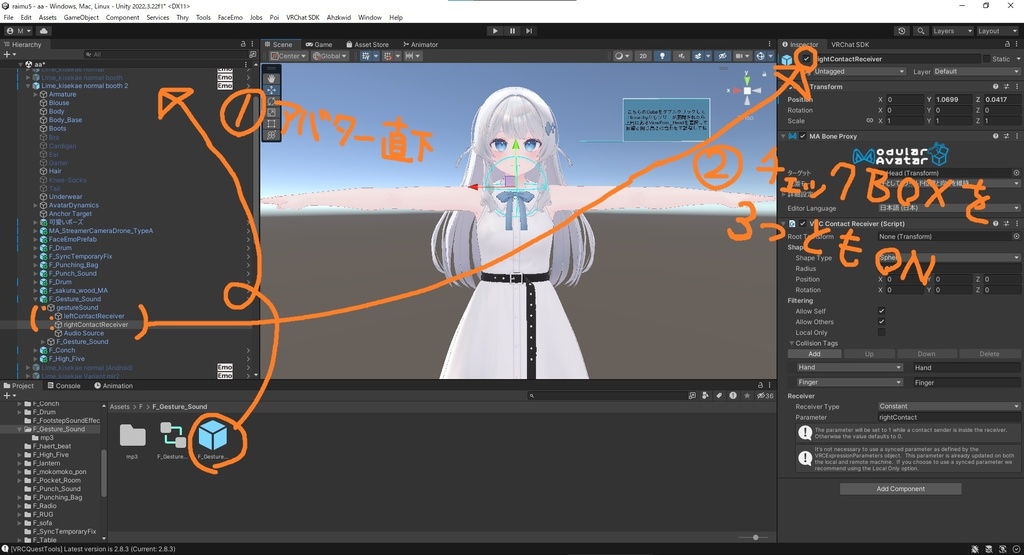Open draw mode shading dropdown

621,56
